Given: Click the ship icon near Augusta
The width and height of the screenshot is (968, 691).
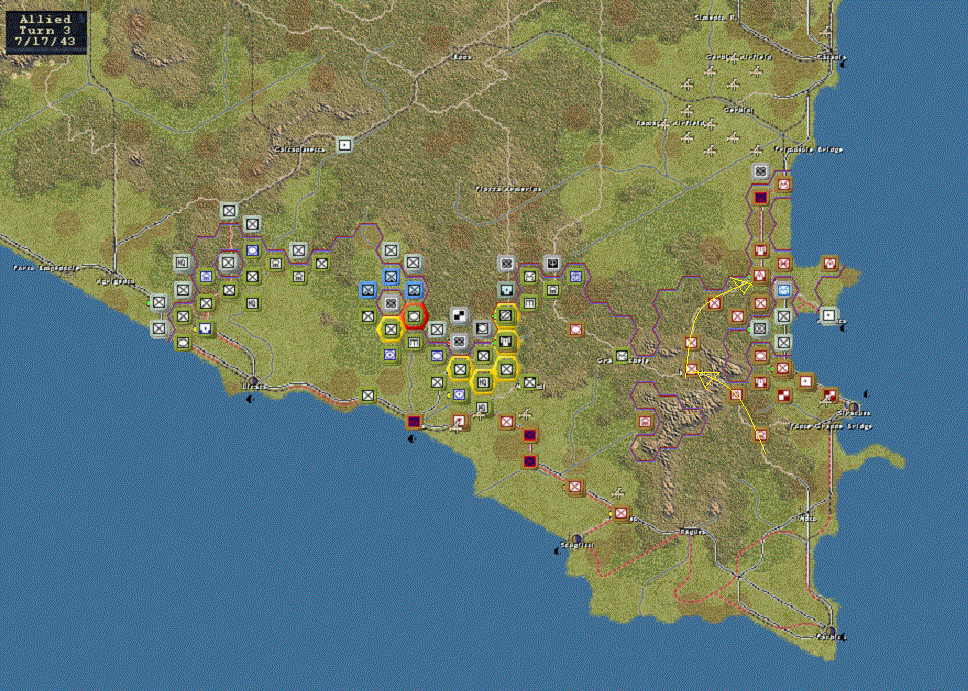Looking at the screenshot, I should pyautogui.click(x=842, y=328).
